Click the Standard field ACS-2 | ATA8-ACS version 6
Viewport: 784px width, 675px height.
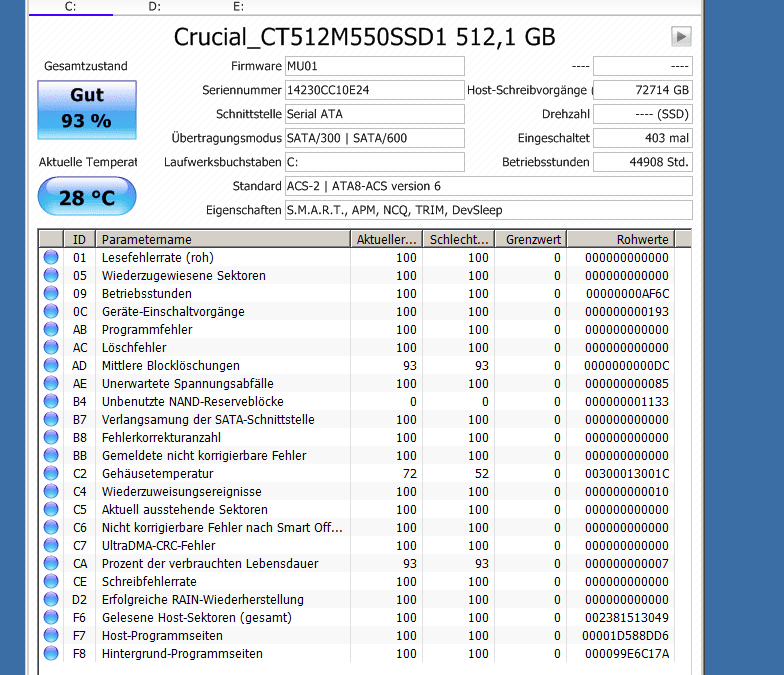488,186
